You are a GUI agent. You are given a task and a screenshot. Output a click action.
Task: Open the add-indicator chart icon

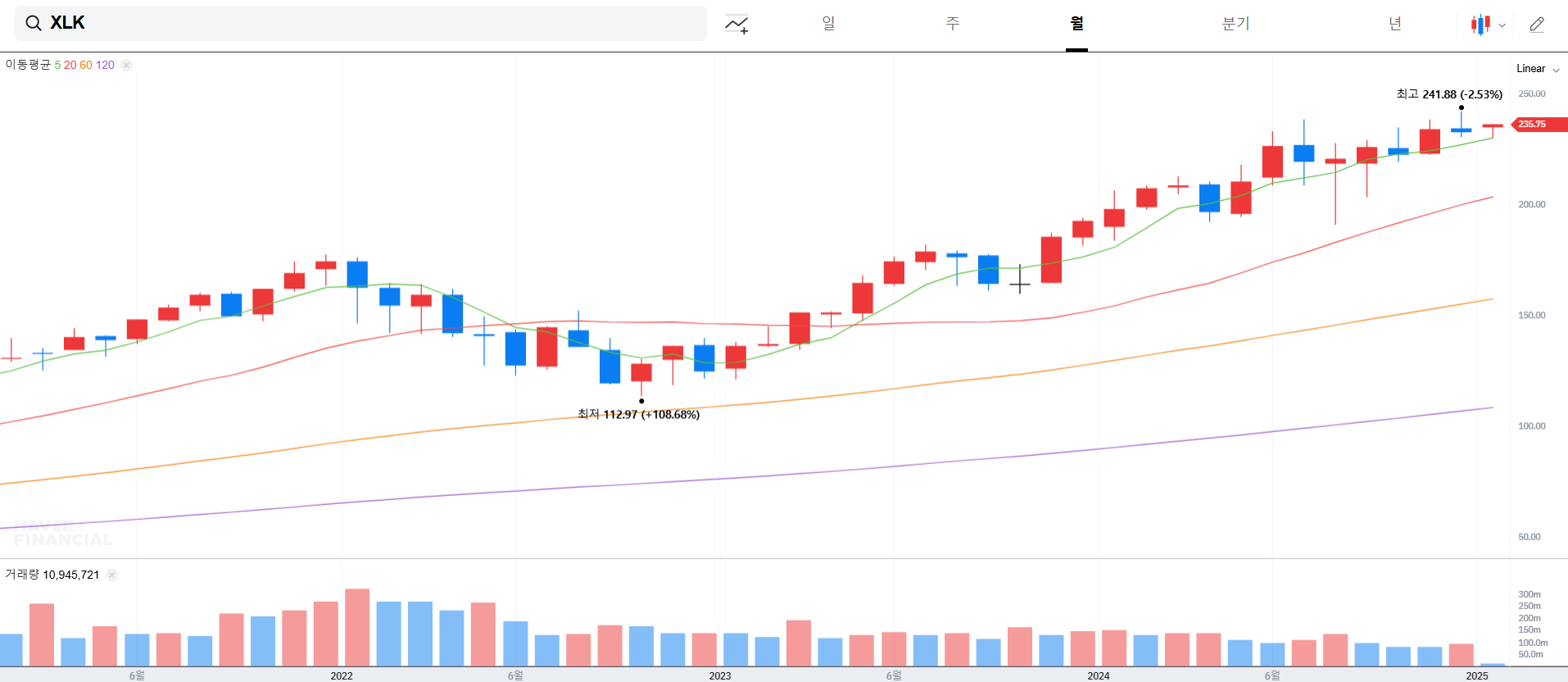pyautogui.click(x=736, y=25)
